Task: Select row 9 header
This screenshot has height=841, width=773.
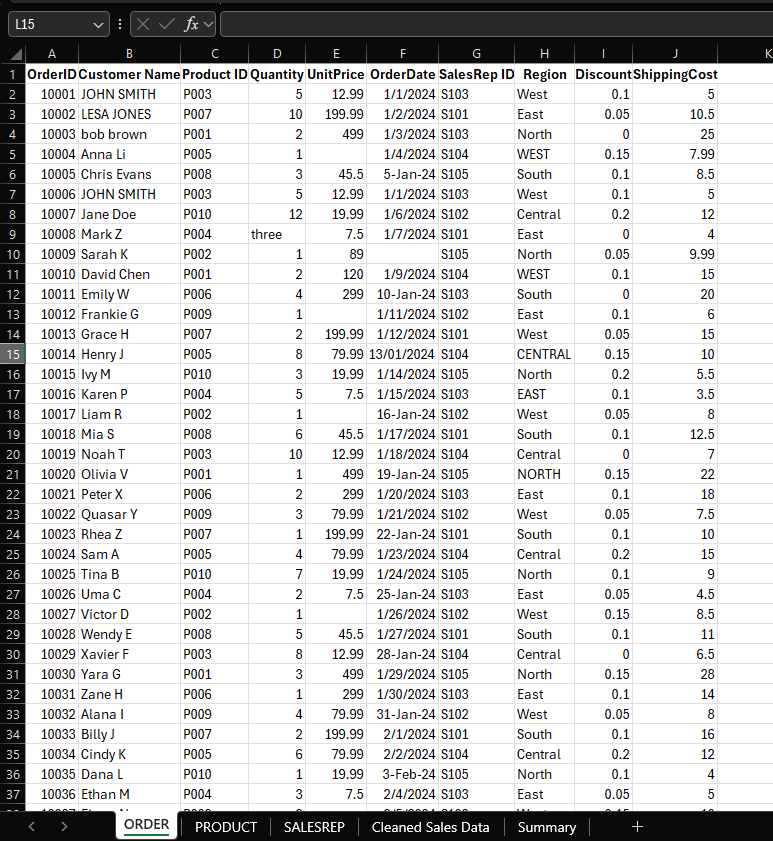Action: (12, 234)
